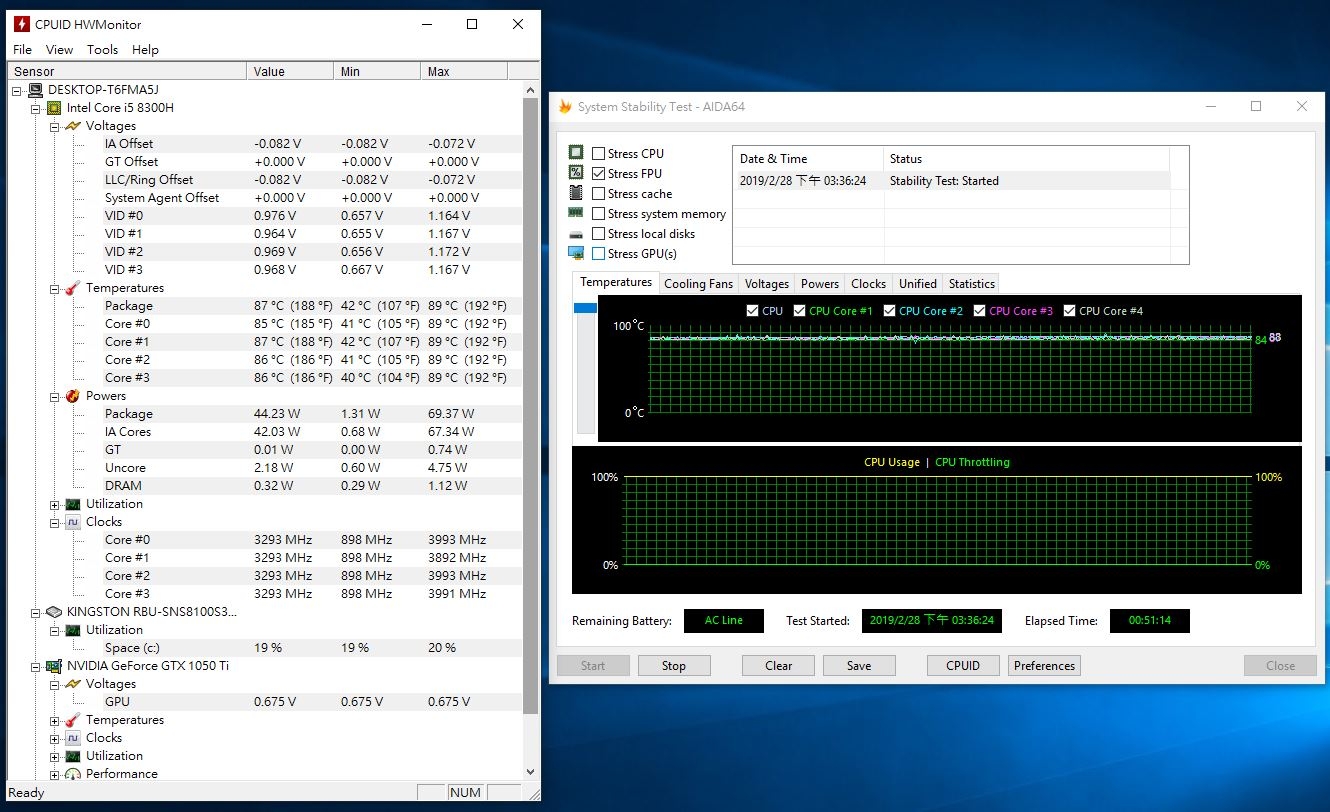Open the Help menu in HWMonitor
Screen dimensions: 1330x812
(x=145, y=49)
